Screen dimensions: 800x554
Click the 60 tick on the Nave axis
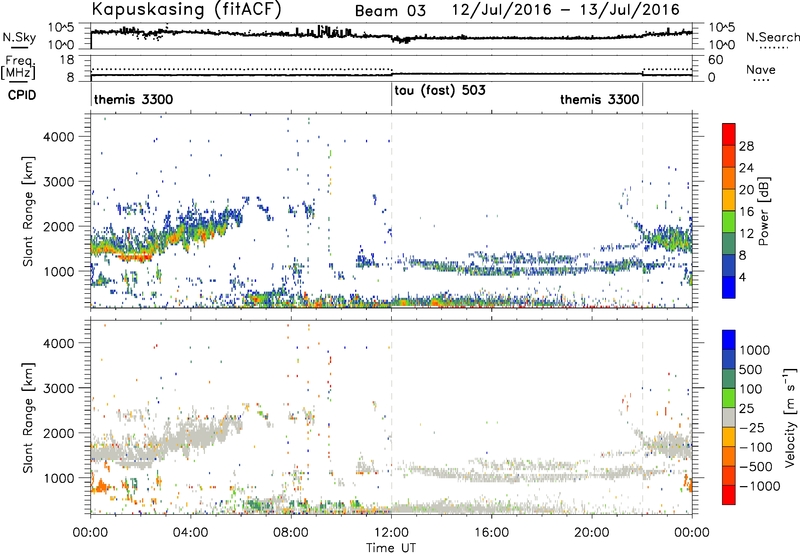[x=715, y=60]
